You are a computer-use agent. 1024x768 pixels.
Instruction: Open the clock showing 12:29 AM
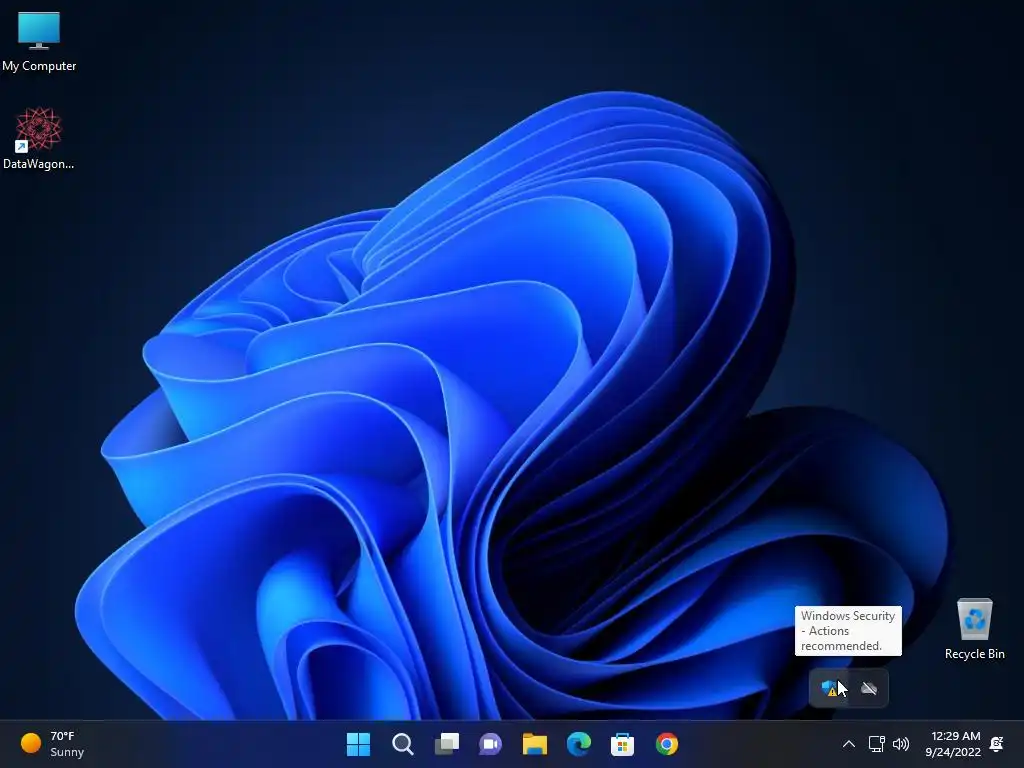click(953, 744)
